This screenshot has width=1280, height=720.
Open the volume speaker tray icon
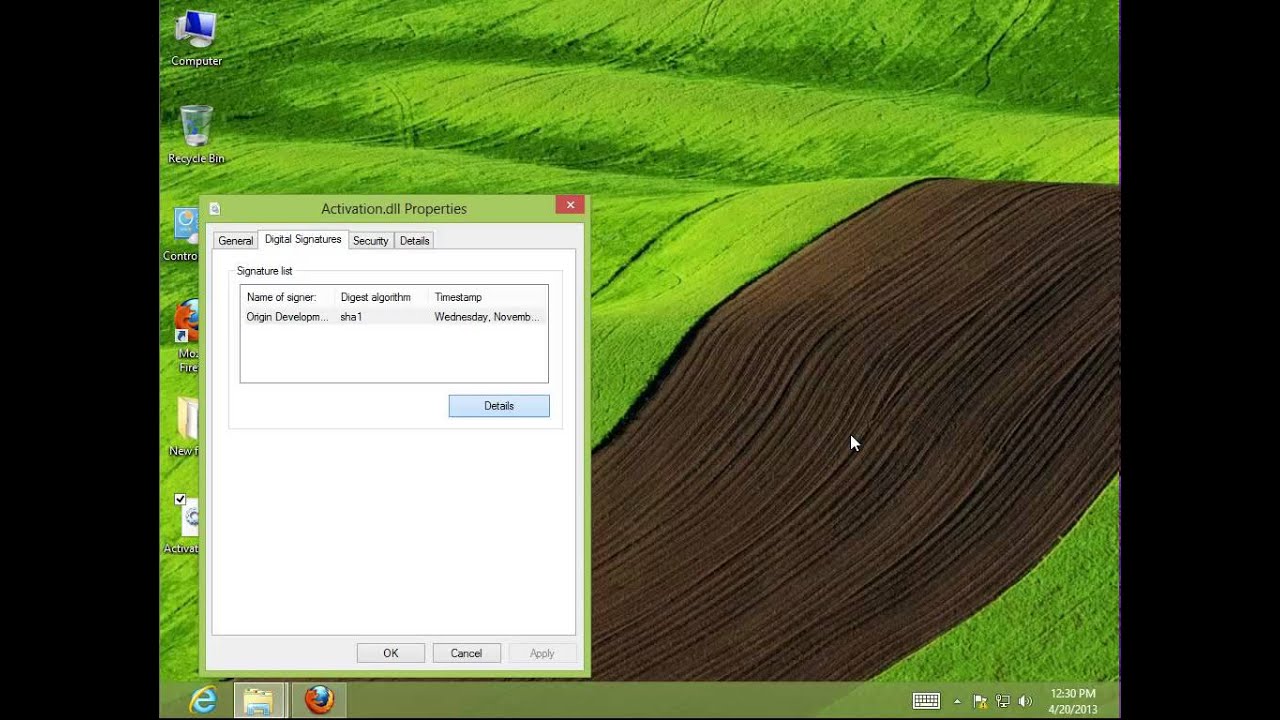pyautogui.click(x=1025, y=701)
